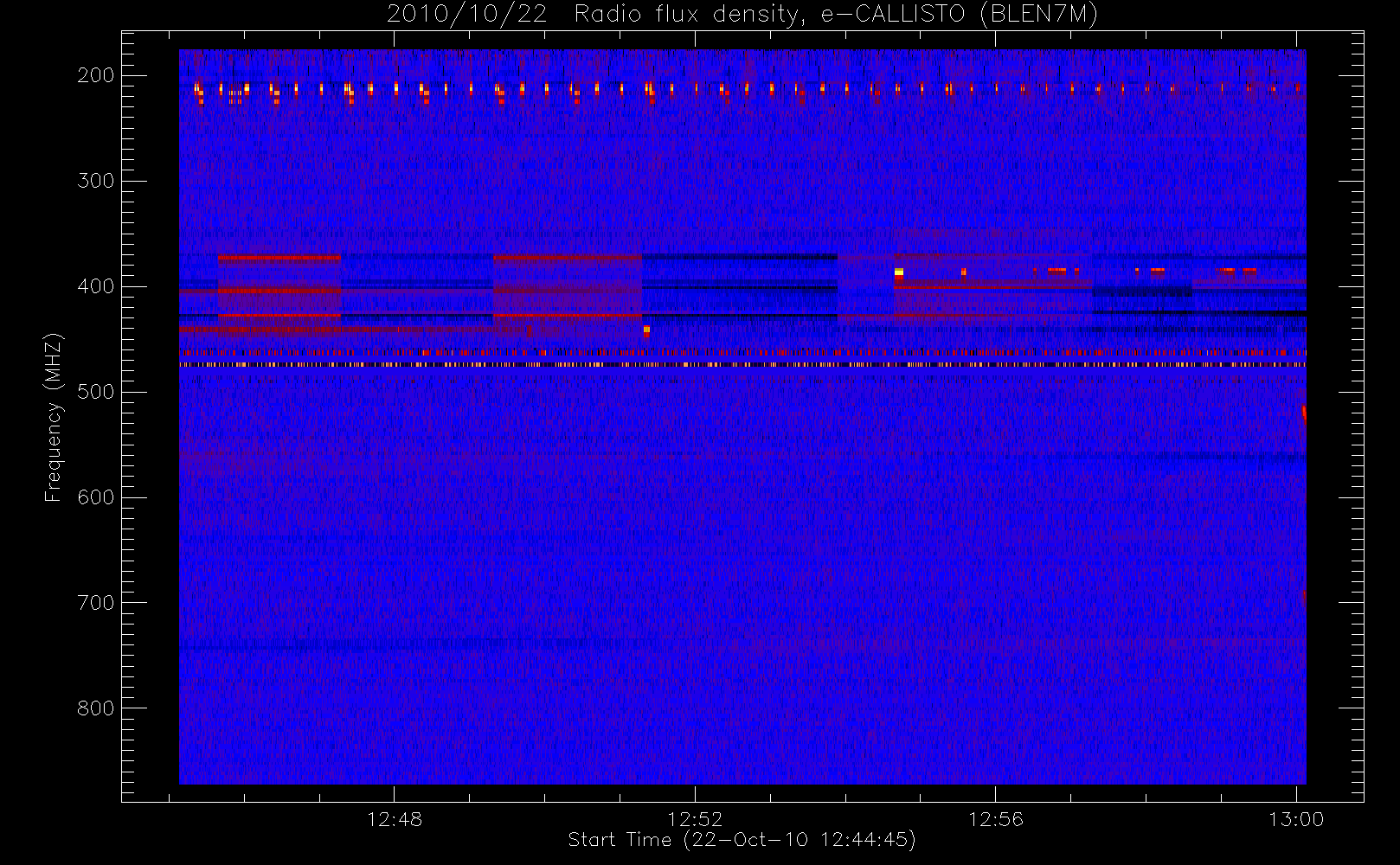Click the 400 frequency tick label
Viewport: 1400px width, 865px height.
pos(96,286)
